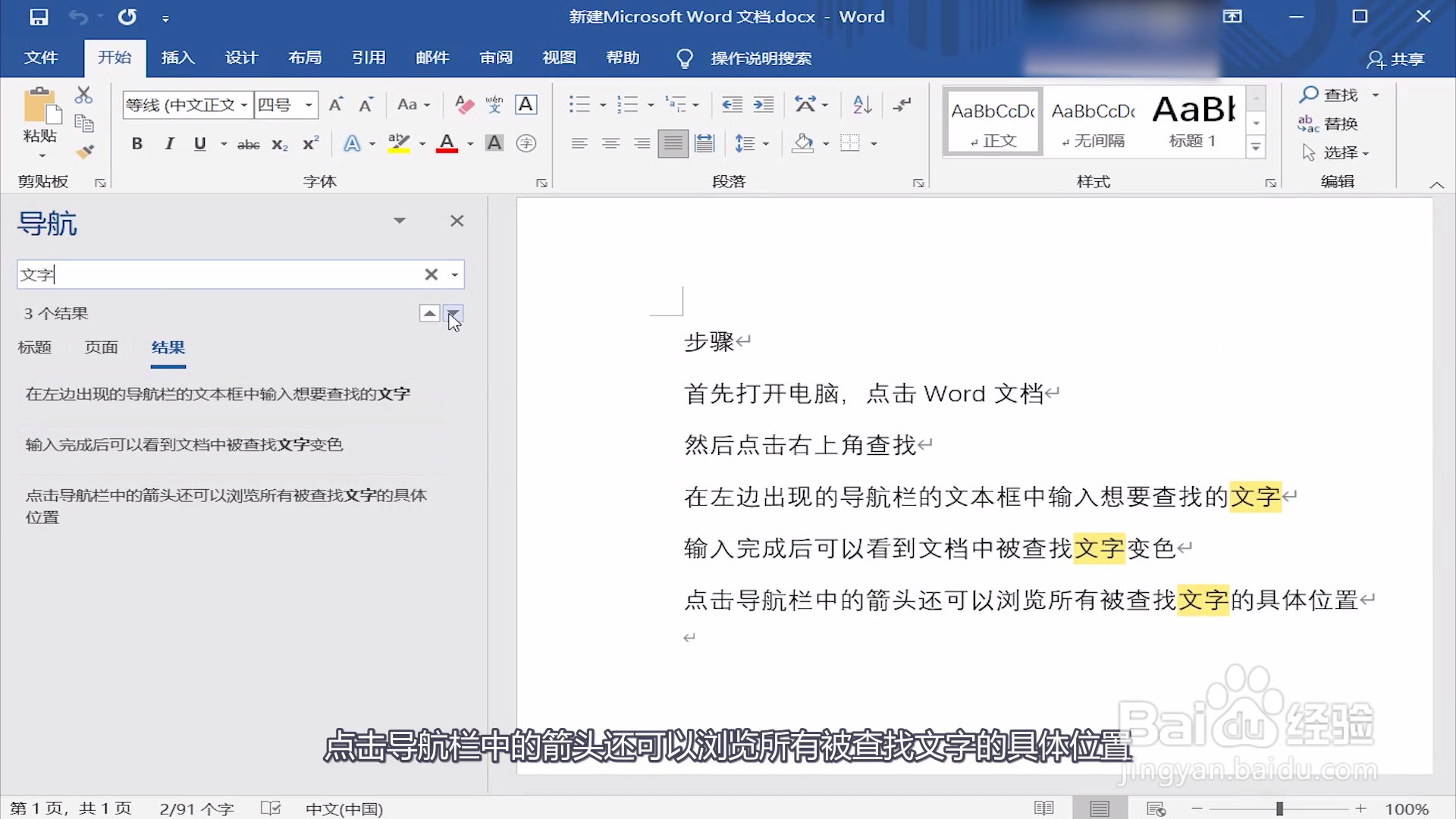The height and width of the screenshot is (819, 1456).
Task: Click the character shading icon
Action: click(494, 143)
